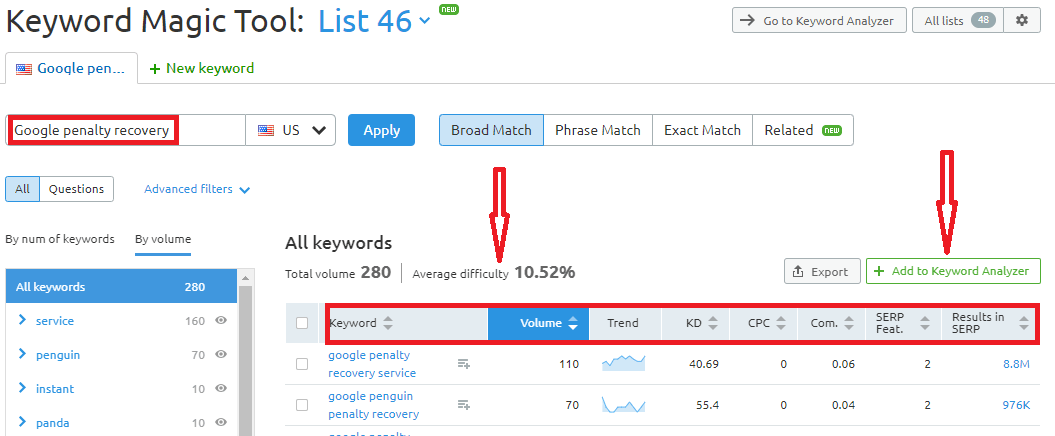Click KD value 40.69
The image size is (1055, 436).
tap(704, 364)
